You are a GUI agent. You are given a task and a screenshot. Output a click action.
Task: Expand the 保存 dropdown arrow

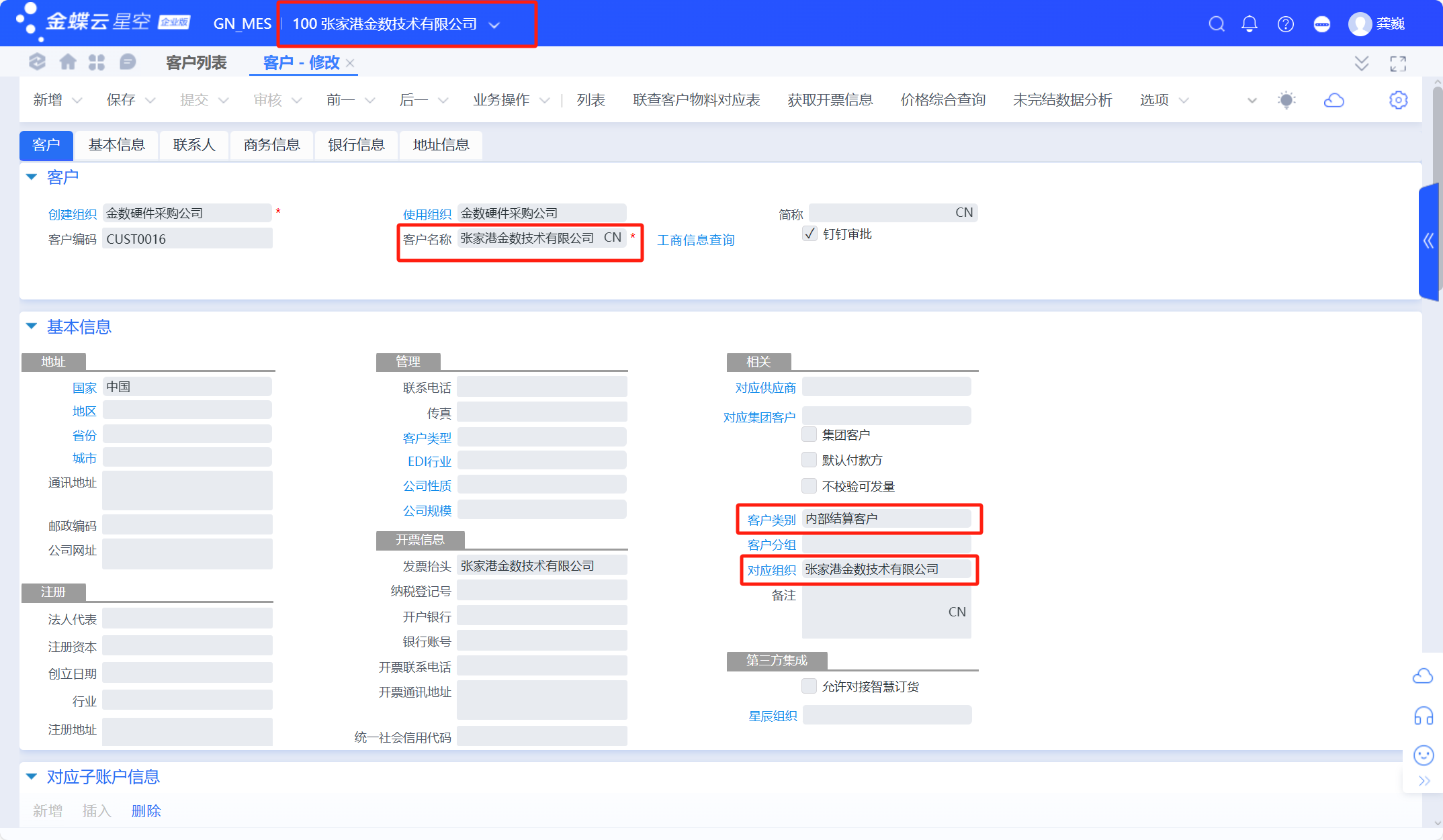pos(150,101)
